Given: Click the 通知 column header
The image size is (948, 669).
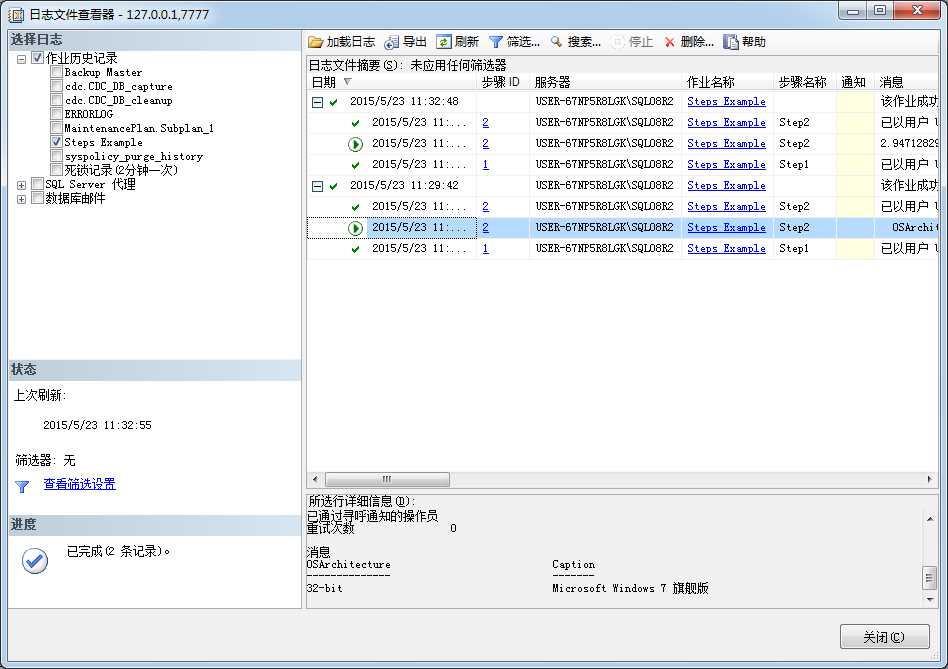Looking at the screenshot, I should click(855, 82).
